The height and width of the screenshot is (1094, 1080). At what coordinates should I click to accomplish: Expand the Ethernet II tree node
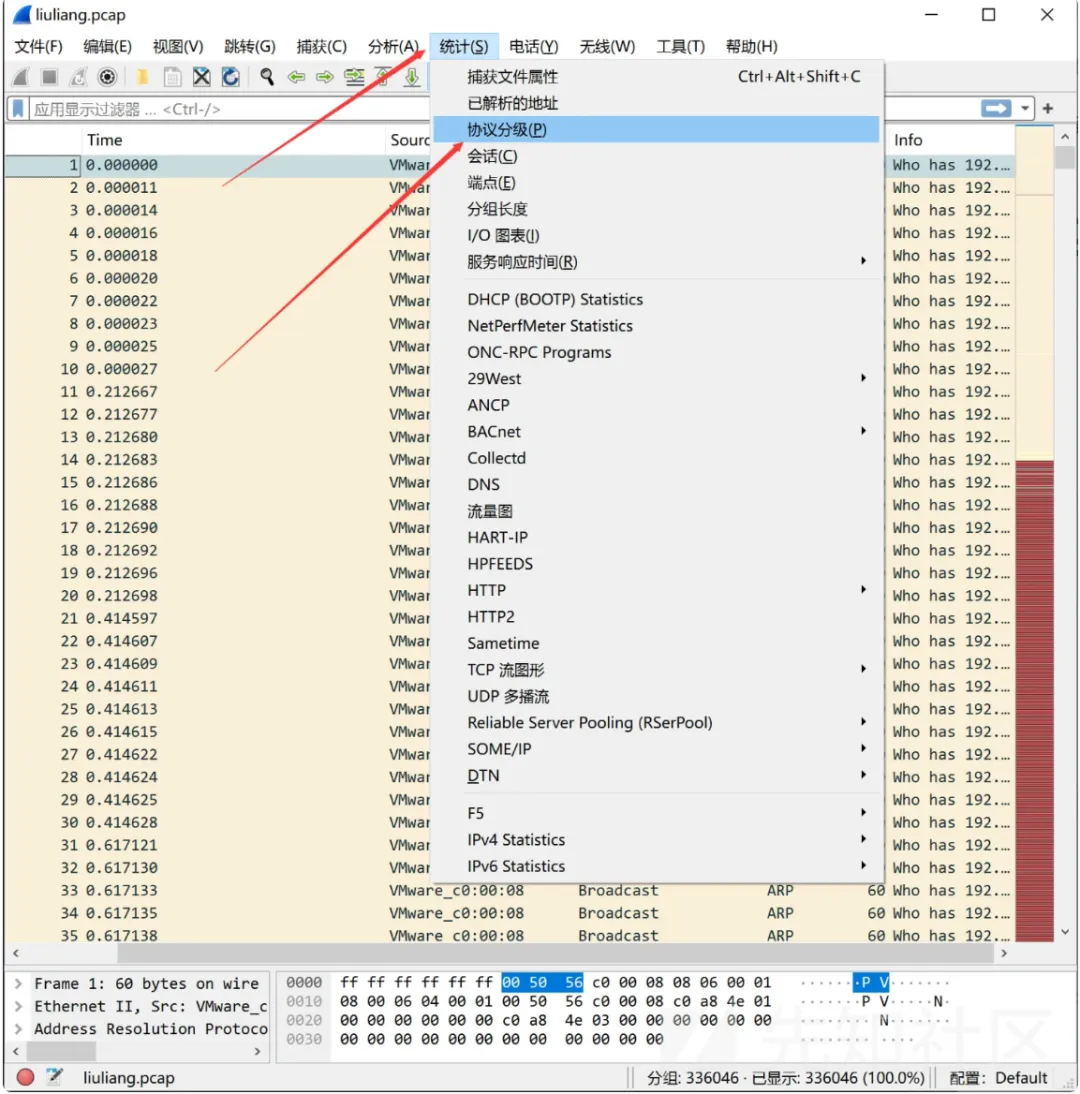coord(19,1006)
